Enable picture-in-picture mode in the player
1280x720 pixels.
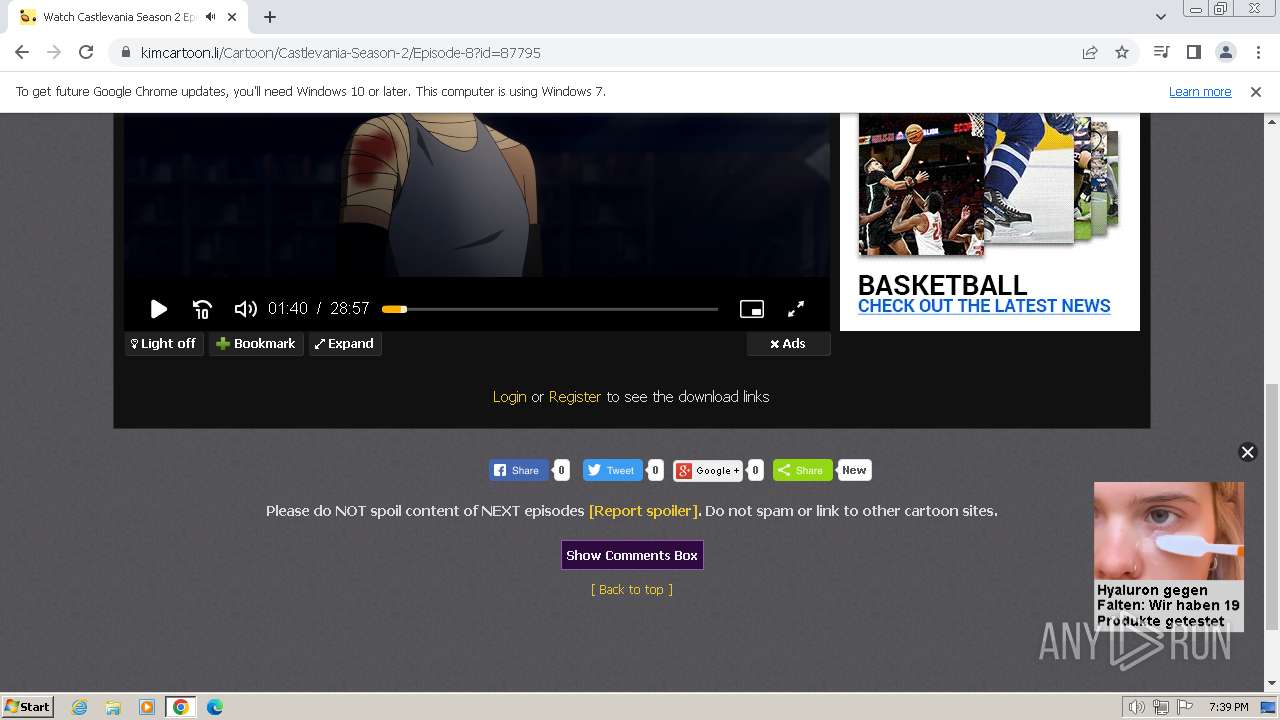752,309
